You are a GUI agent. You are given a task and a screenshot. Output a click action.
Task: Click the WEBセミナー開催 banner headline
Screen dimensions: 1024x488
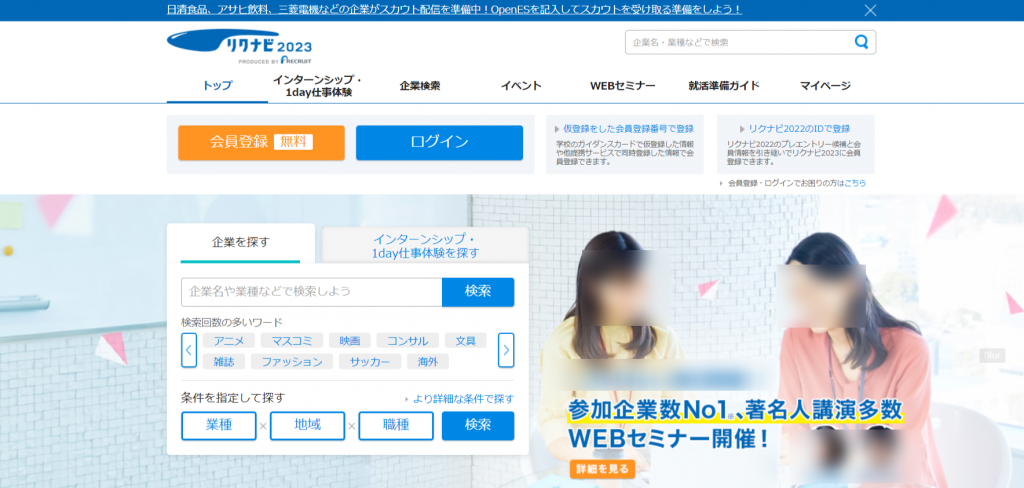click(667, 437)
